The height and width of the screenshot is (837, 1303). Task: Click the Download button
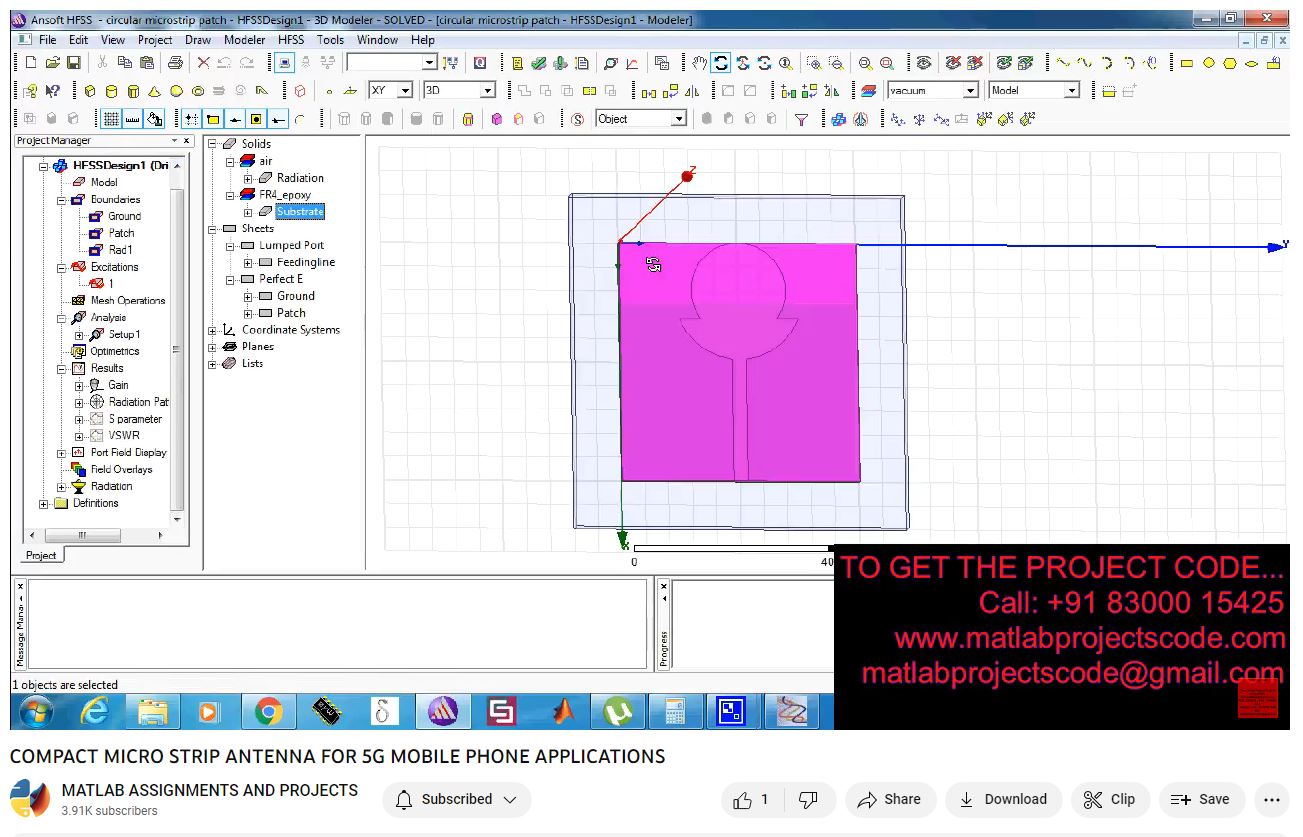(x=1004, y=800)
